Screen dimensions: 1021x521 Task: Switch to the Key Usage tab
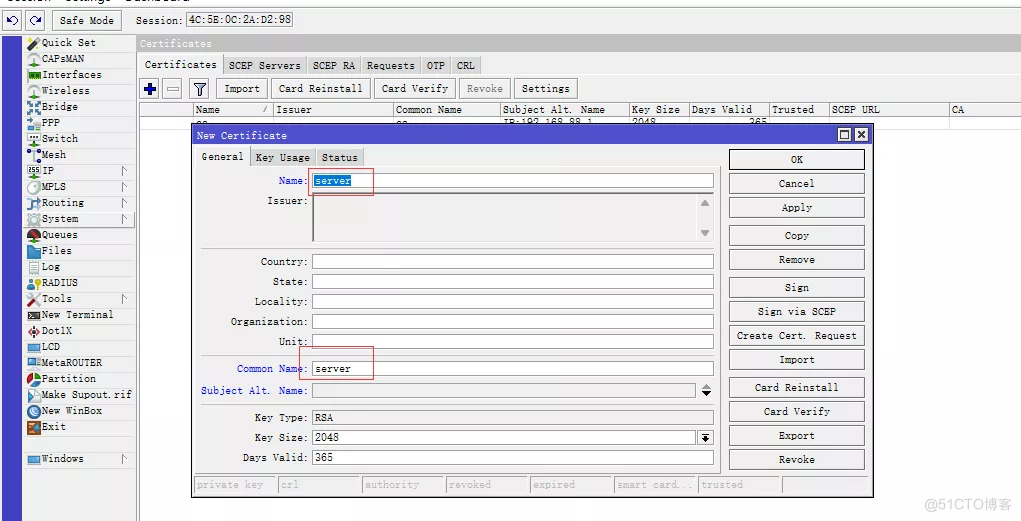[x=282, y=158]
